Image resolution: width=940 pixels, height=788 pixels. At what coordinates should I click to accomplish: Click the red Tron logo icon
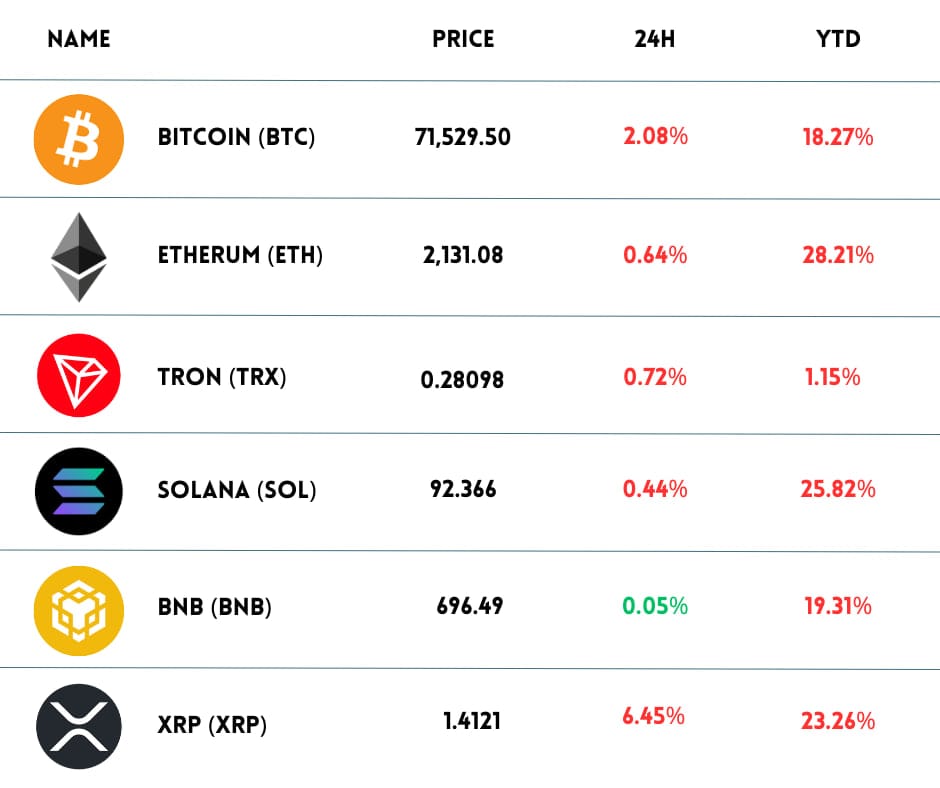(x=79, y=376)
